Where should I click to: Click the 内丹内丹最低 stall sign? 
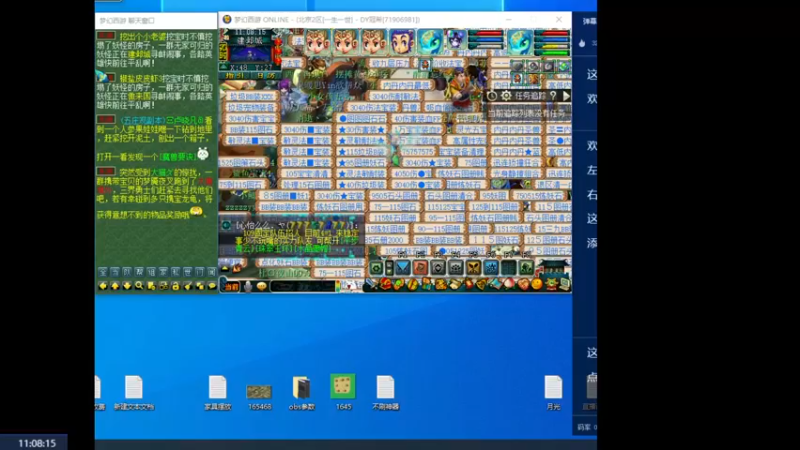[406, 85]
